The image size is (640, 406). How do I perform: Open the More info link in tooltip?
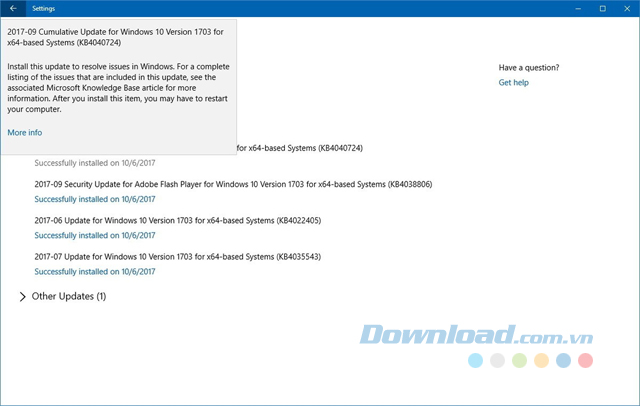tap(24, 133)
